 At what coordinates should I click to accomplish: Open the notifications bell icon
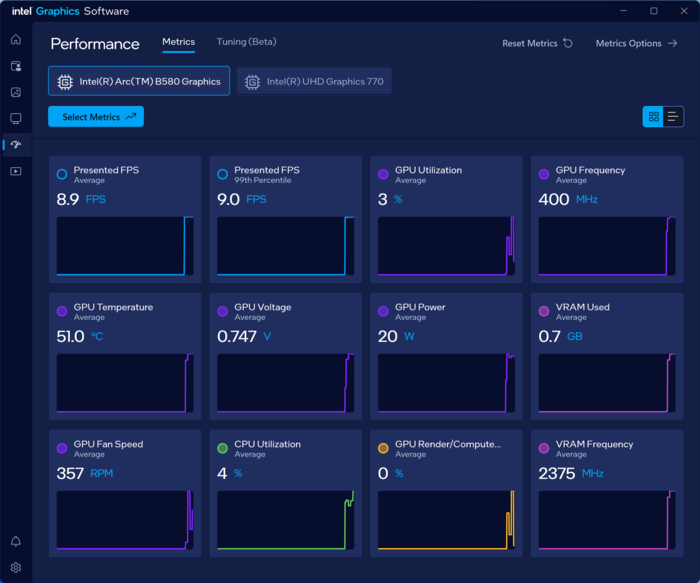(x=16, y=541)
